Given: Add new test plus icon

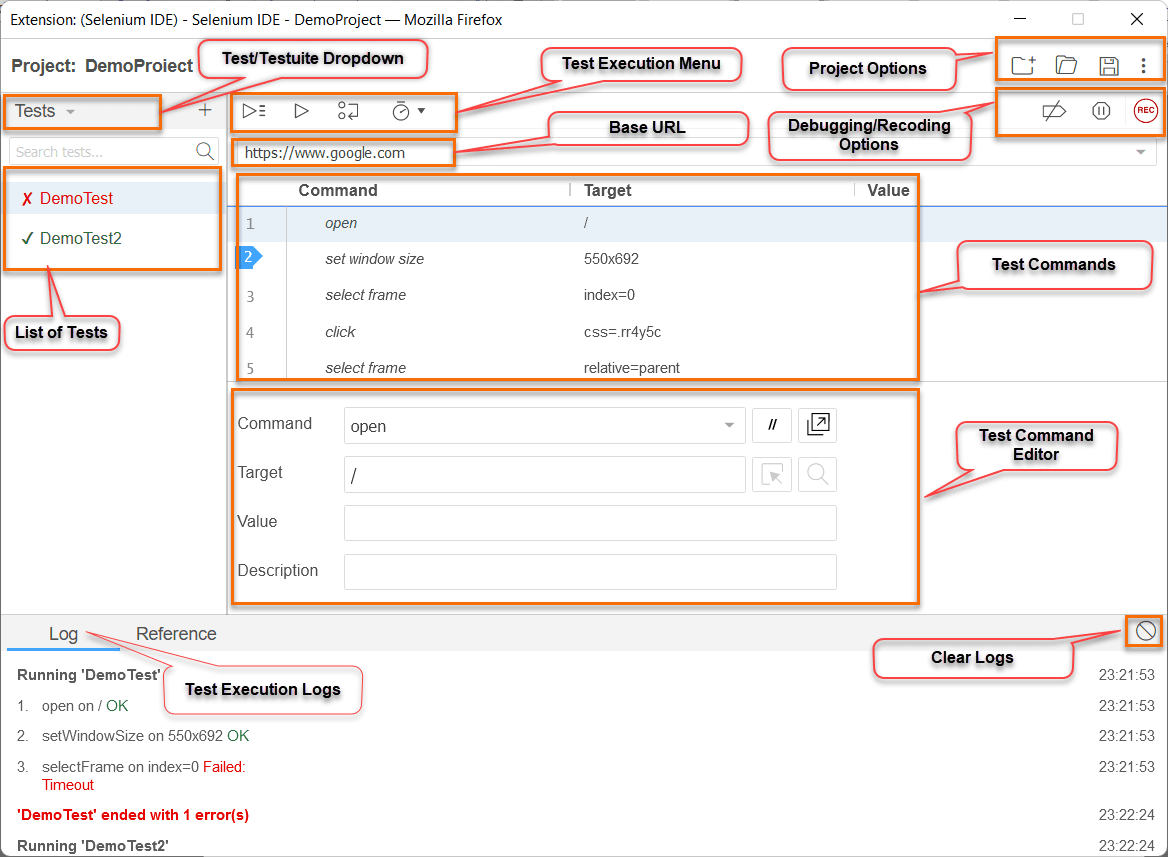Looking at the screenshot, I should pyautogui.click(x=205, y=110).
